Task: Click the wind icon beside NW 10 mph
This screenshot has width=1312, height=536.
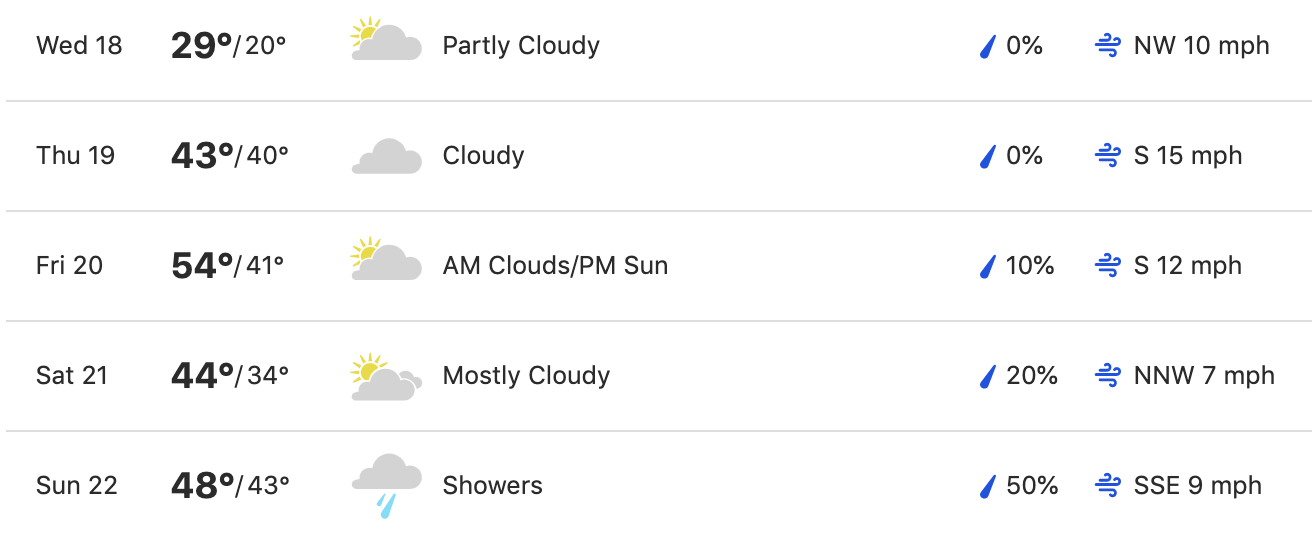Action: coord(1107,46)
